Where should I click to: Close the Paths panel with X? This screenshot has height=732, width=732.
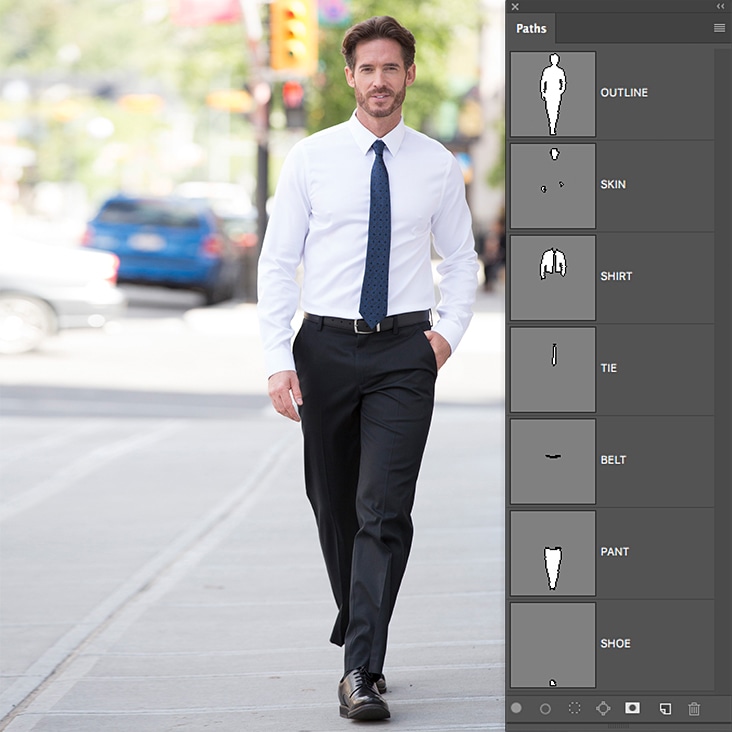click(515, 7)
